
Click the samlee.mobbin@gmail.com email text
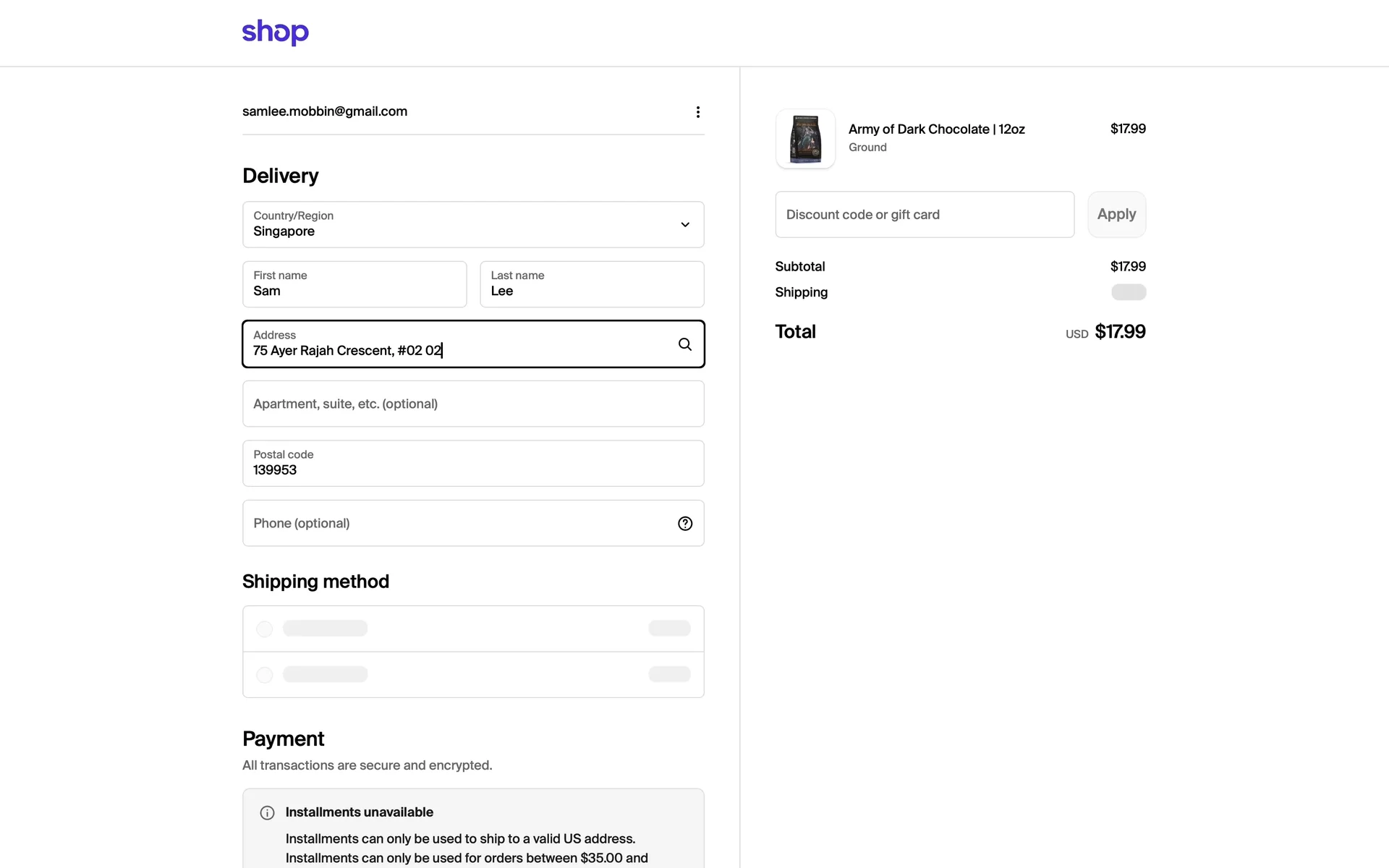(325, 111)
